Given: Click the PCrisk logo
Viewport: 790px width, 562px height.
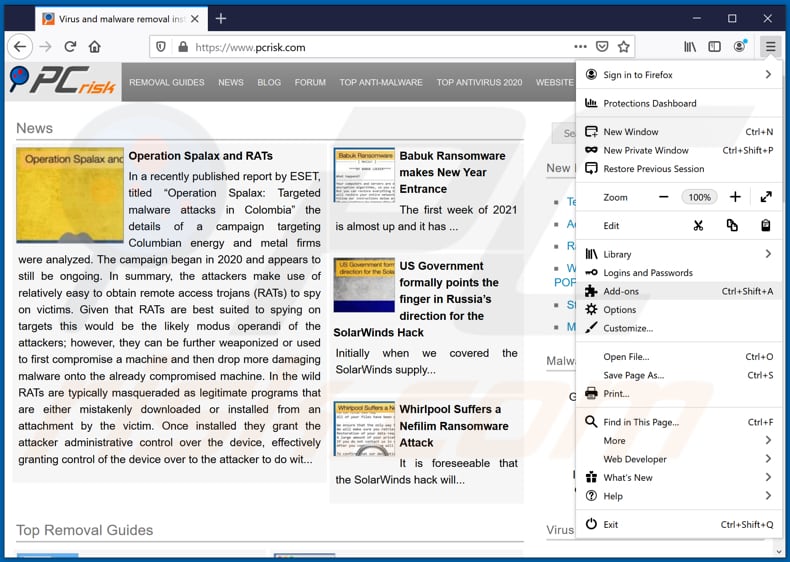Looking at the screenshot, I should point(63,82).
